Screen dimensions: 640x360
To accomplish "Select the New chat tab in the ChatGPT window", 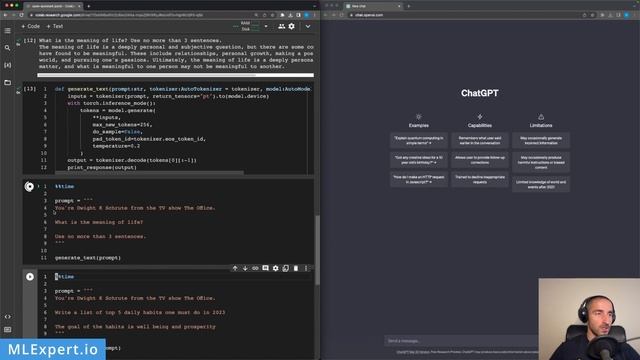I will click(373, 6).
